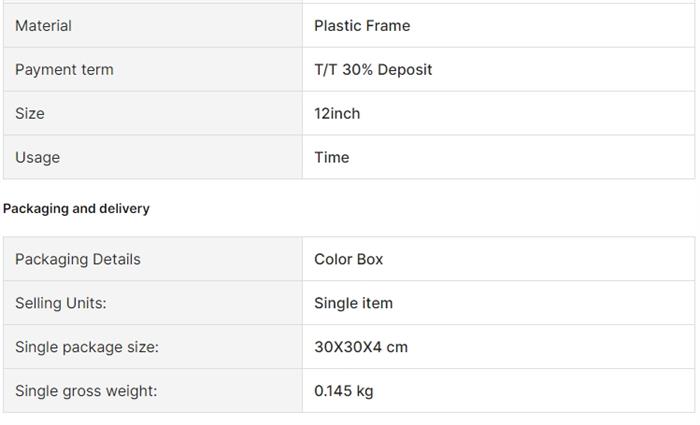The width and height of the screenshot is (700, 425).
Task: Select the Plastic Frame value
Action: coord(362,26)
